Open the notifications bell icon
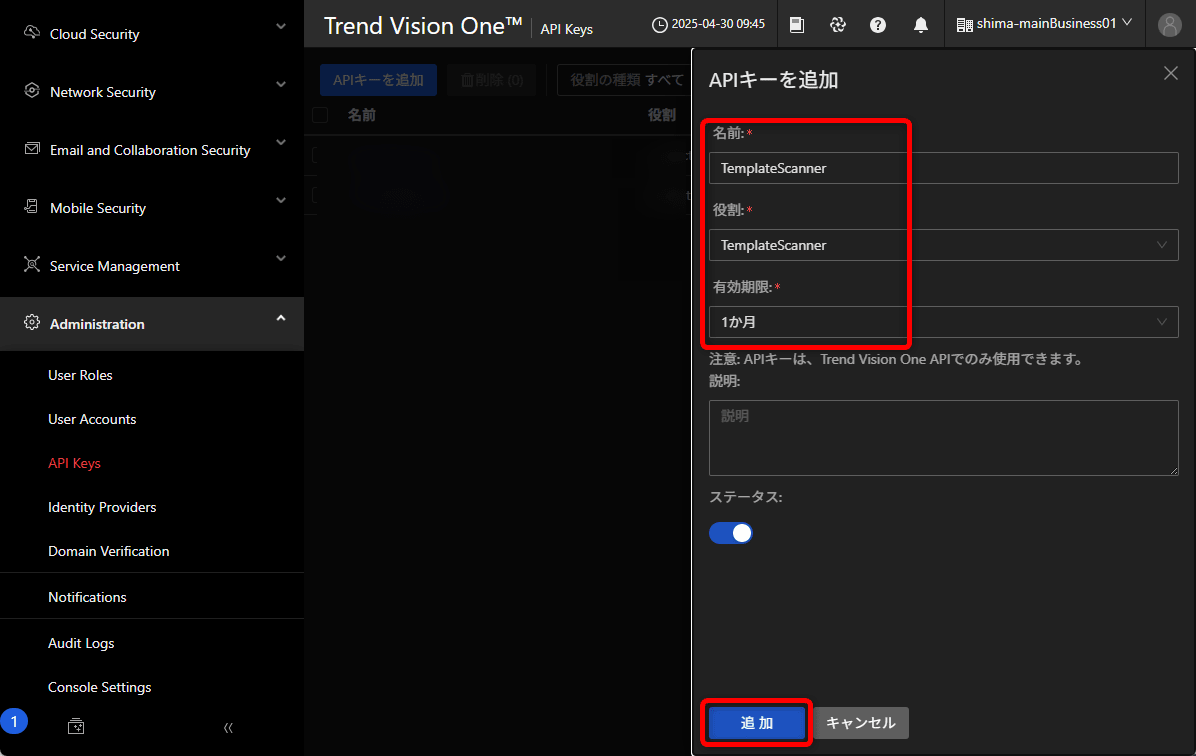This screenshot has width=1196, height=756. tap(921, 24)
